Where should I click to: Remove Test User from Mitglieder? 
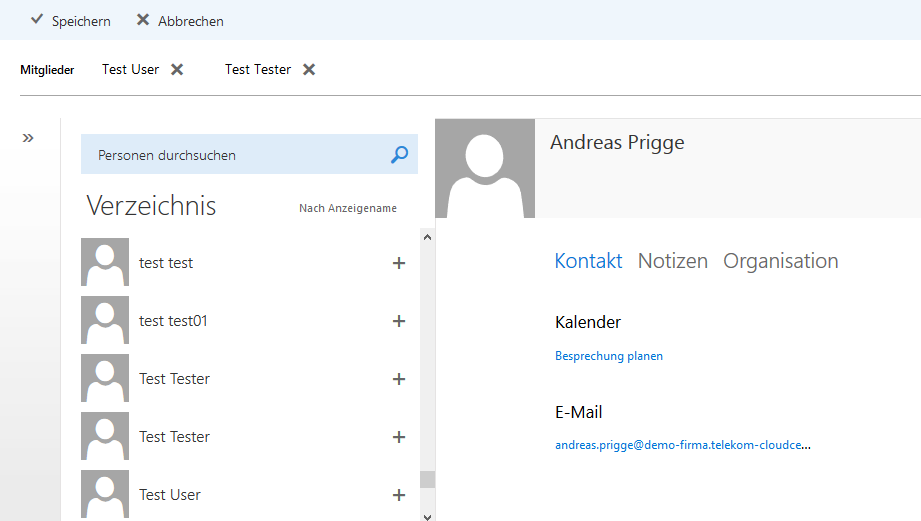click(177, 70)
